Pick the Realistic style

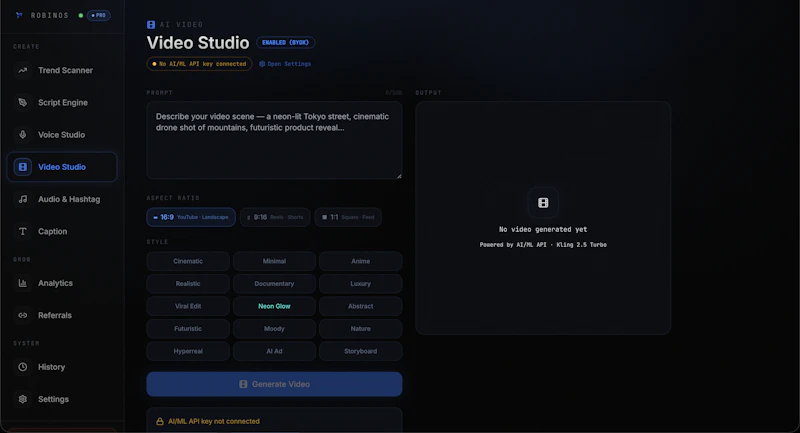(x=188, y=284)
